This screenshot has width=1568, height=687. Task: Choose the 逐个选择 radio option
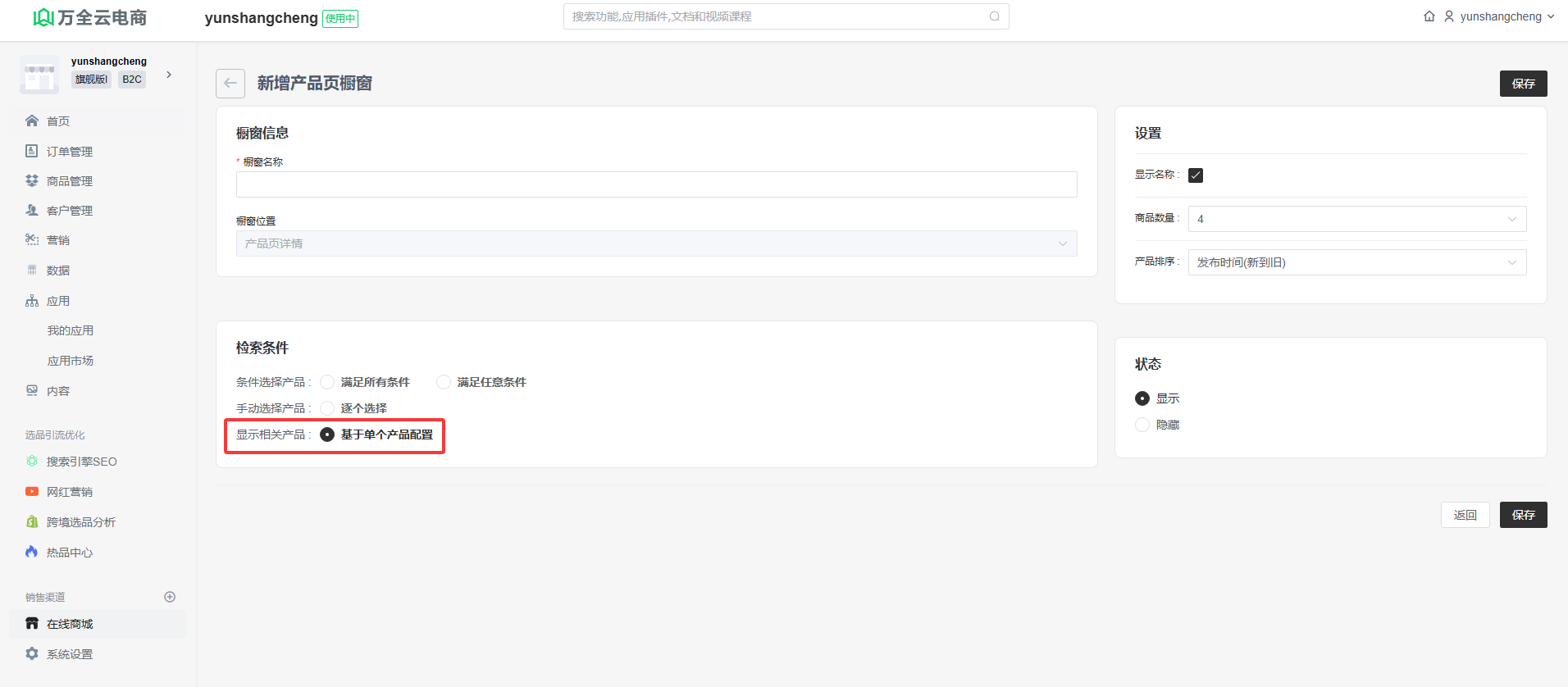click(x=327, y=408)
